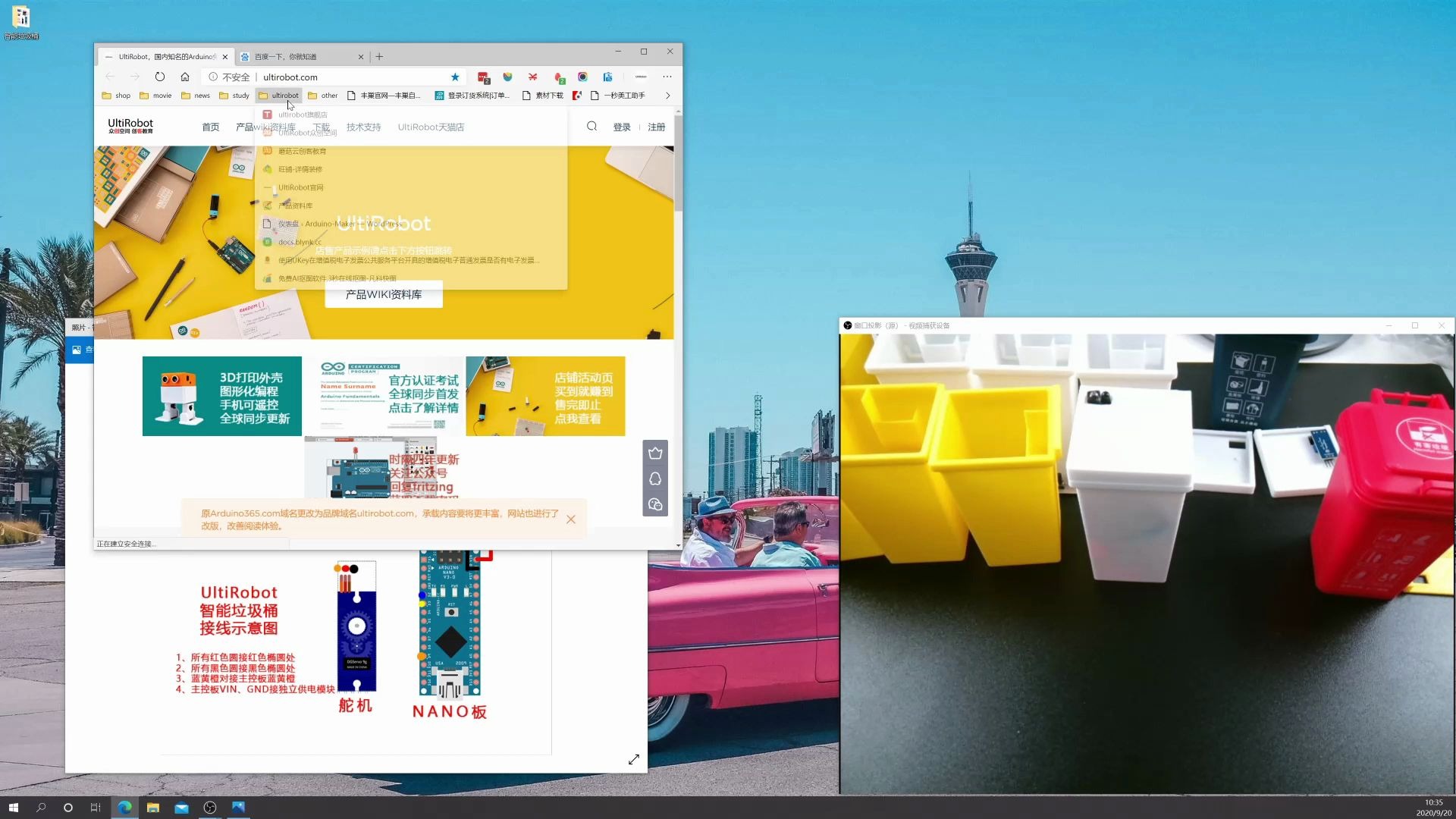Open the OBS icon on the taskbar

point(210,808)
